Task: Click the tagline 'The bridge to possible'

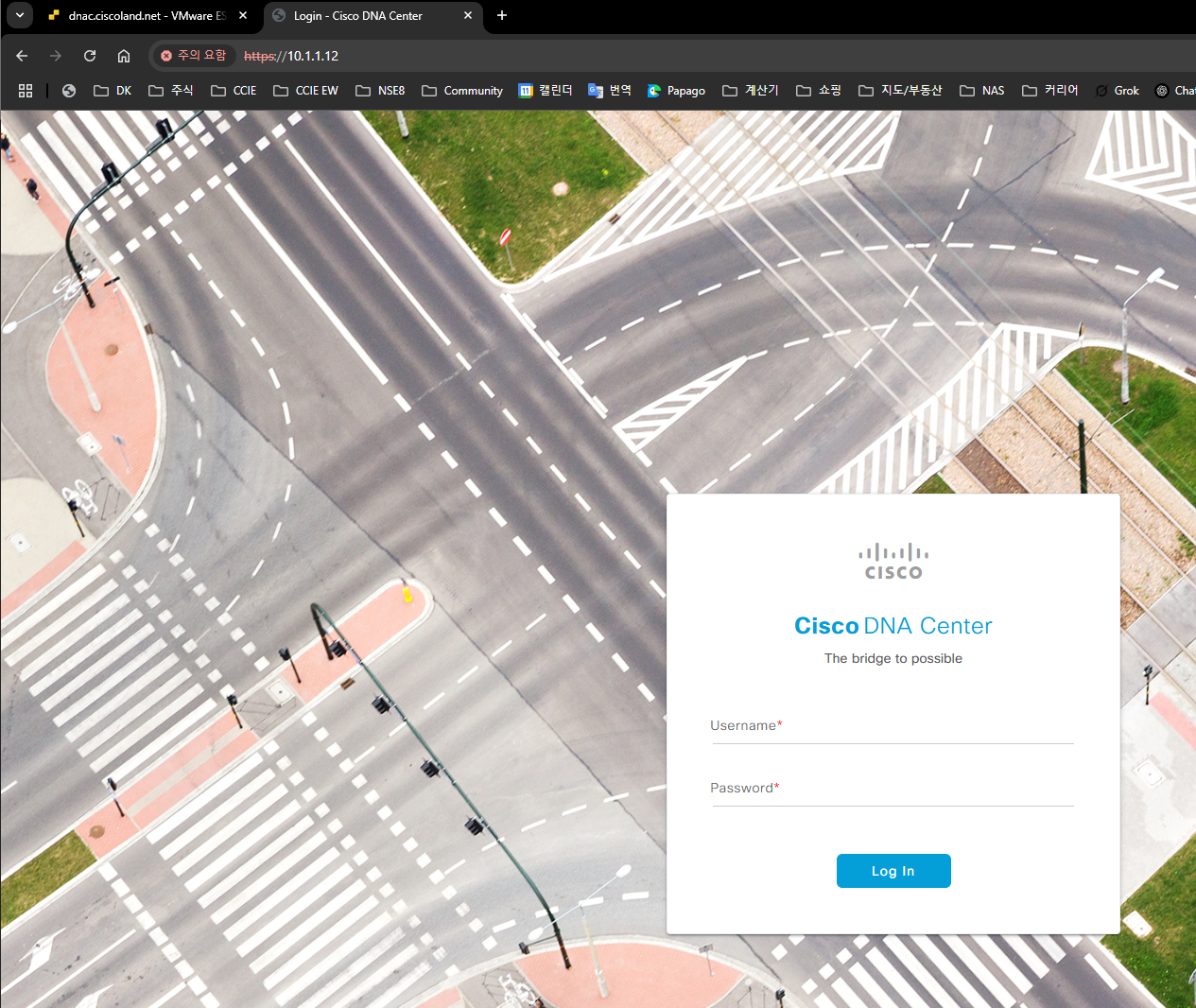Action: (893, 658)
